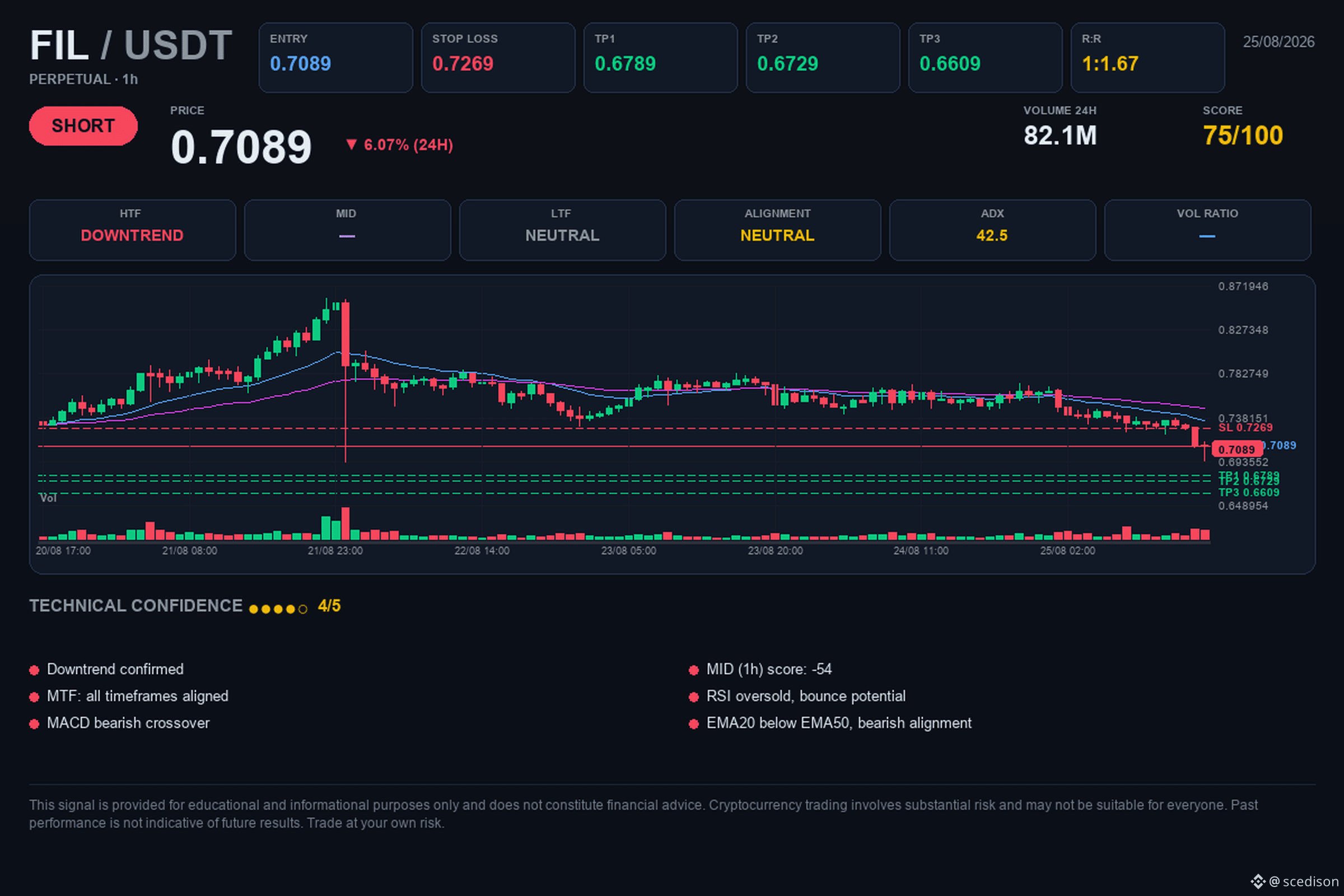Viewport: 1344px width, 896px height.
Task: Click the 0.871946 price axis label
Action: click(1243, 286)
